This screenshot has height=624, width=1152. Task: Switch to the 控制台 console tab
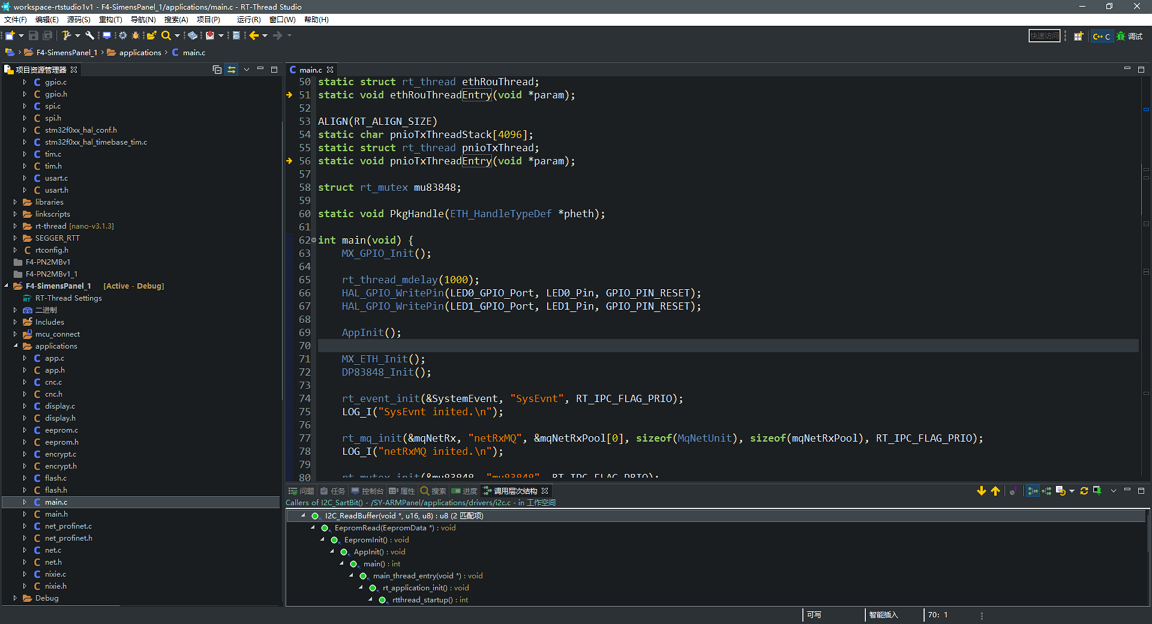tap(367, 491)
